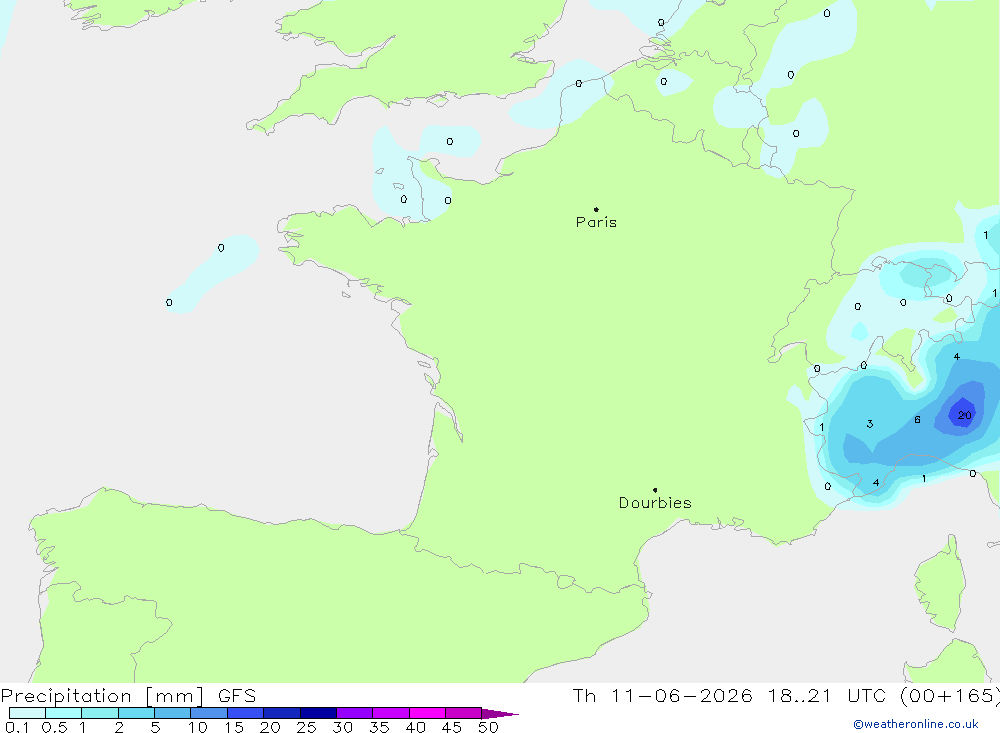Select the 30–35 mm violet swatch

354,713
